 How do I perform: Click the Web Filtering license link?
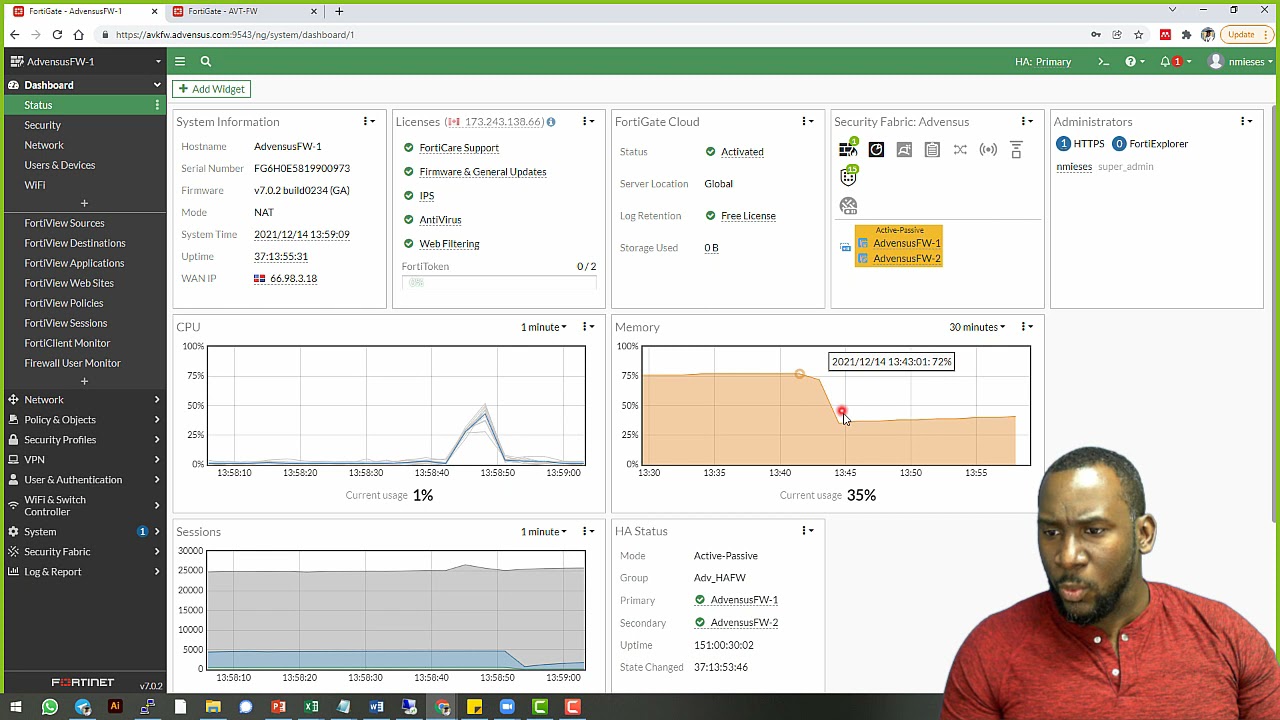[449, 244]
